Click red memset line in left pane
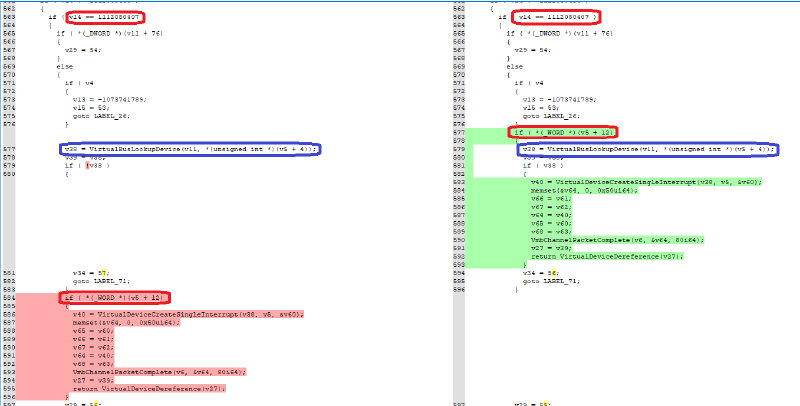The image size is (800, 406). pos(127,322)
